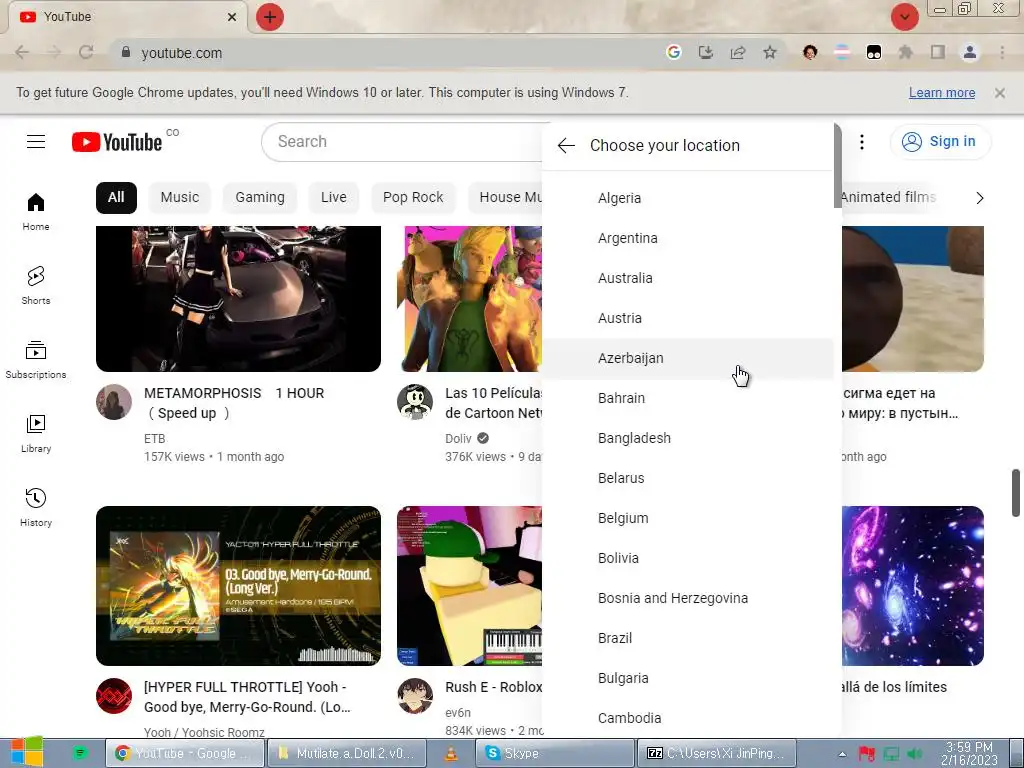The image size is (1024, 768).
Task: Open the Doliv channel avatar
Action: coord(415,402)
